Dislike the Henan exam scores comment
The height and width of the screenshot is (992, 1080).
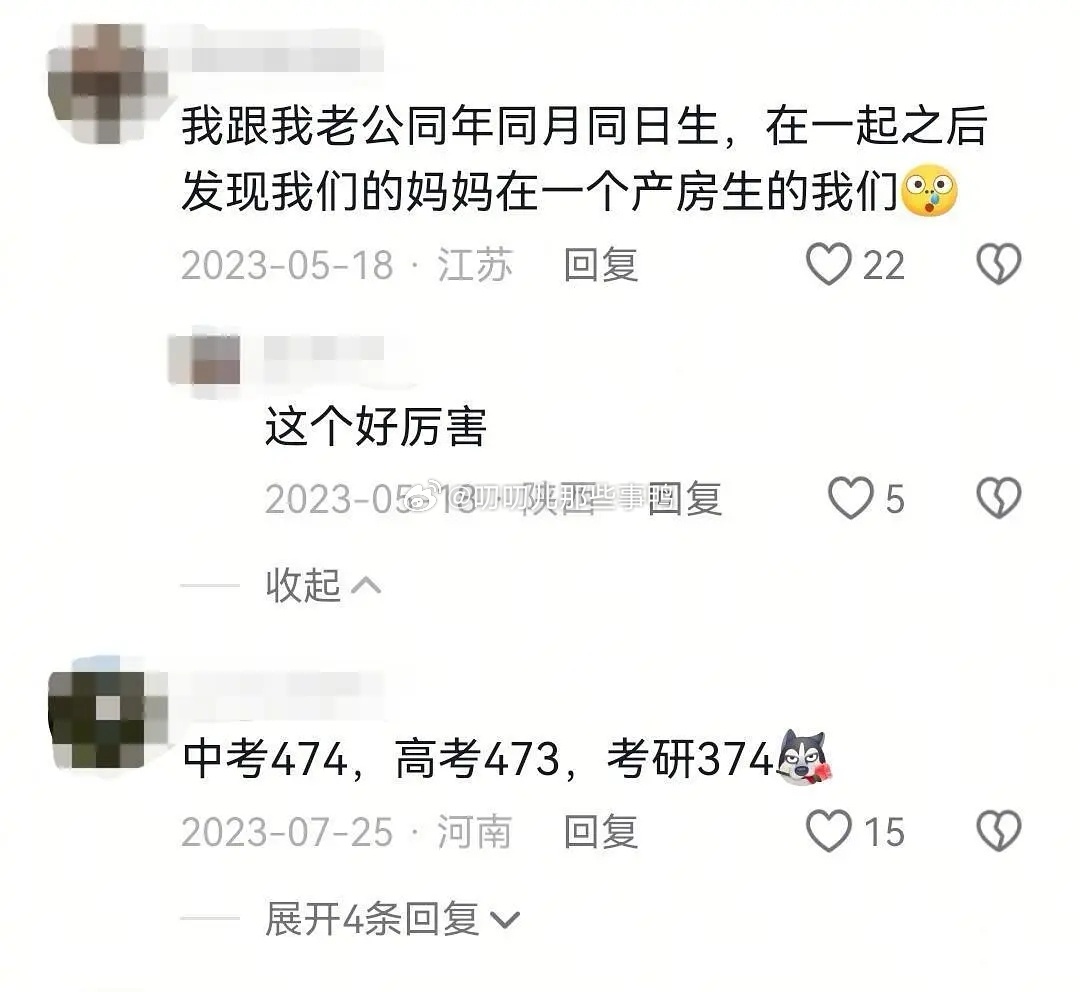point(999,831)
